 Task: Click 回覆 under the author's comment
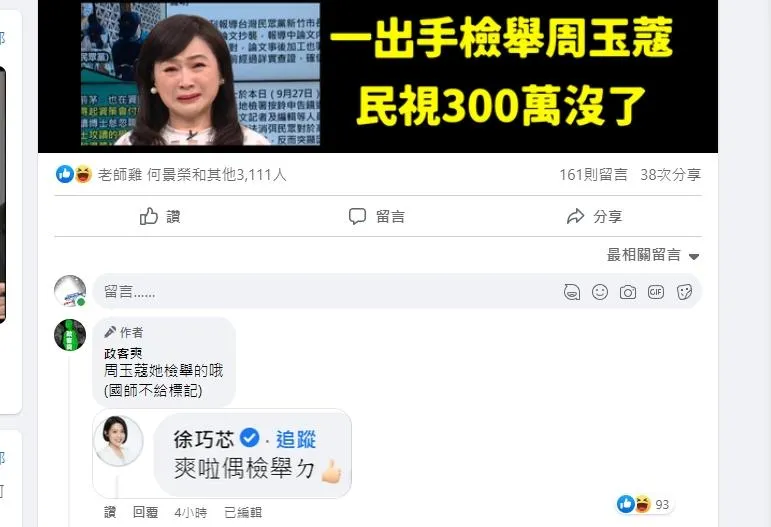point(145,513)
